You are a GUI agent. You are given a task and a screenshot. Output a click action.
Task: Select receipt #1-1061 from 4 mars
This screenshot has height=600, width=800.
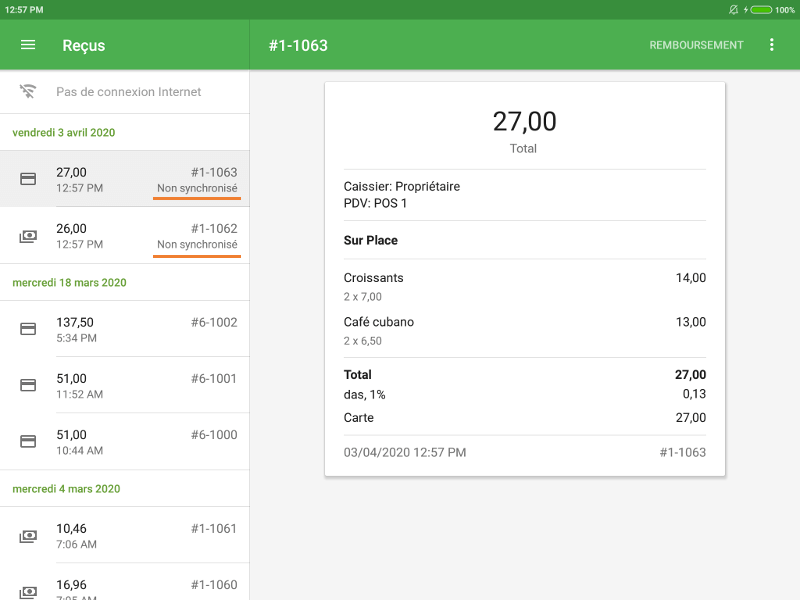(x=125, y=536)
